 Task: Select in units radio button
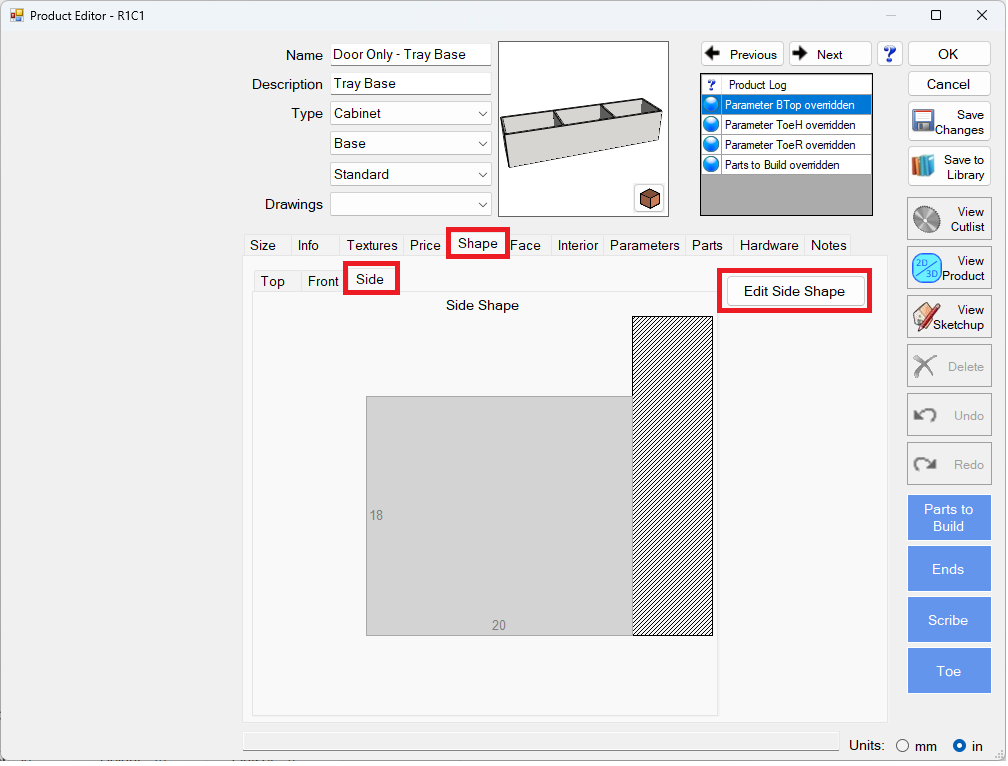959,745
